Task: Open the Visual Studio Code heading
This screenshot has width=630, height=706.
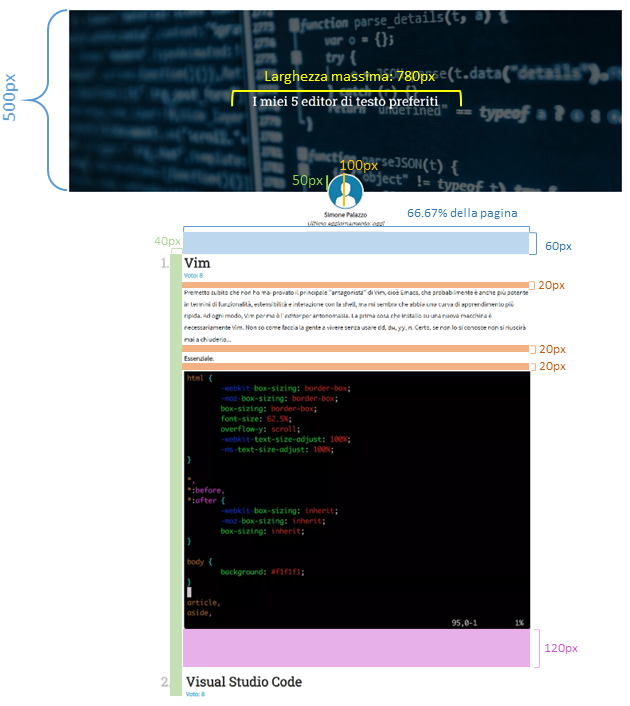Action: pos(243,682)
